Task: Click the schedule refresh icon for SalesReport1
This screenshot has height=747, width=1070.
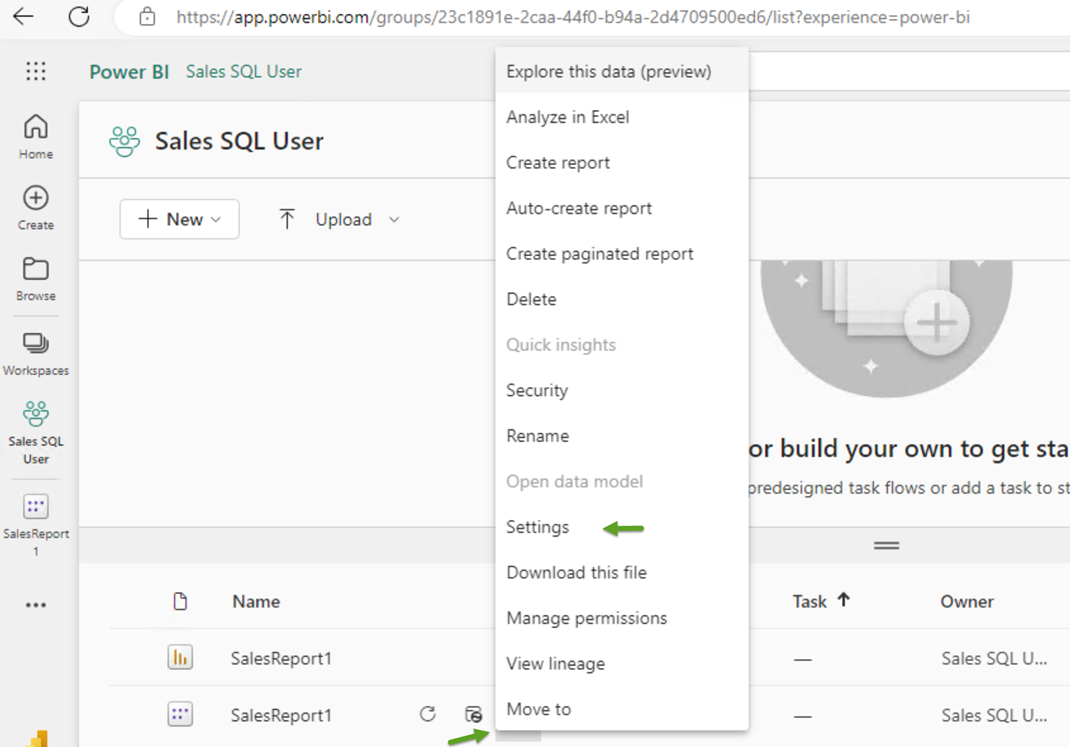Action: pos(473,714)
